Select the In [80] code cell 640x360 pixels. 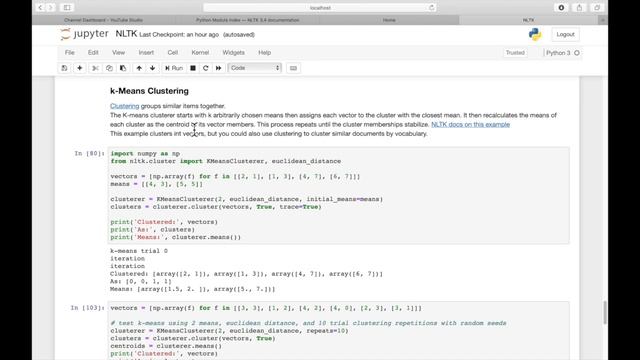click(338, 195)
